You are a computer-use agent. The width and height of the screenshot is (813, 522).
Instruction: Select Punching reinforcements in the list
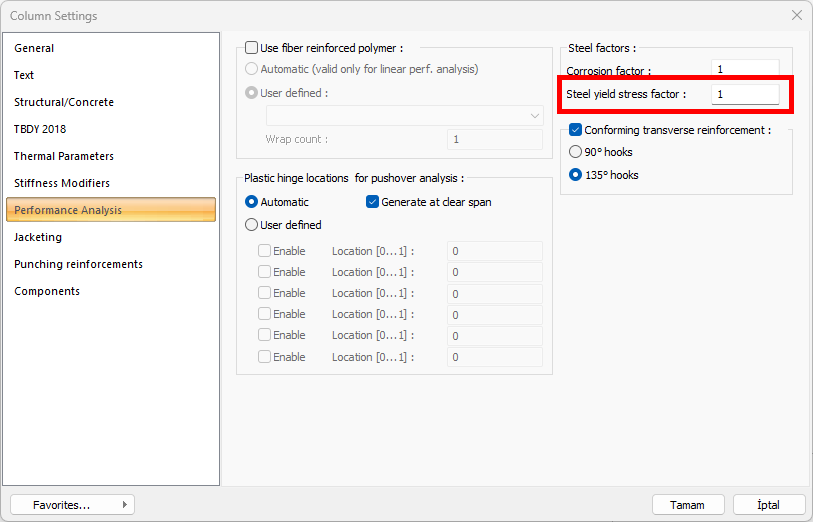78,264
